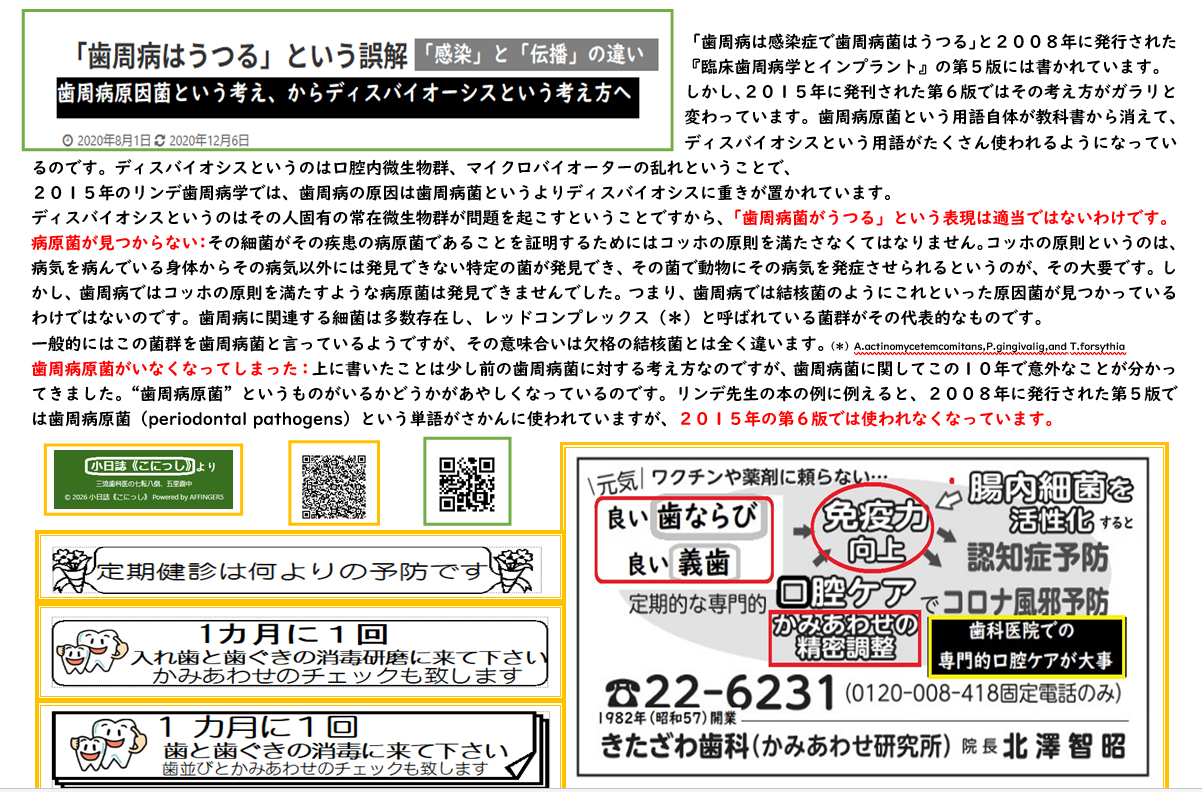Click the clock icon before 2020年8月1日
The image size is (1202, 792).
pyautogui.click(x=67, y=139)
